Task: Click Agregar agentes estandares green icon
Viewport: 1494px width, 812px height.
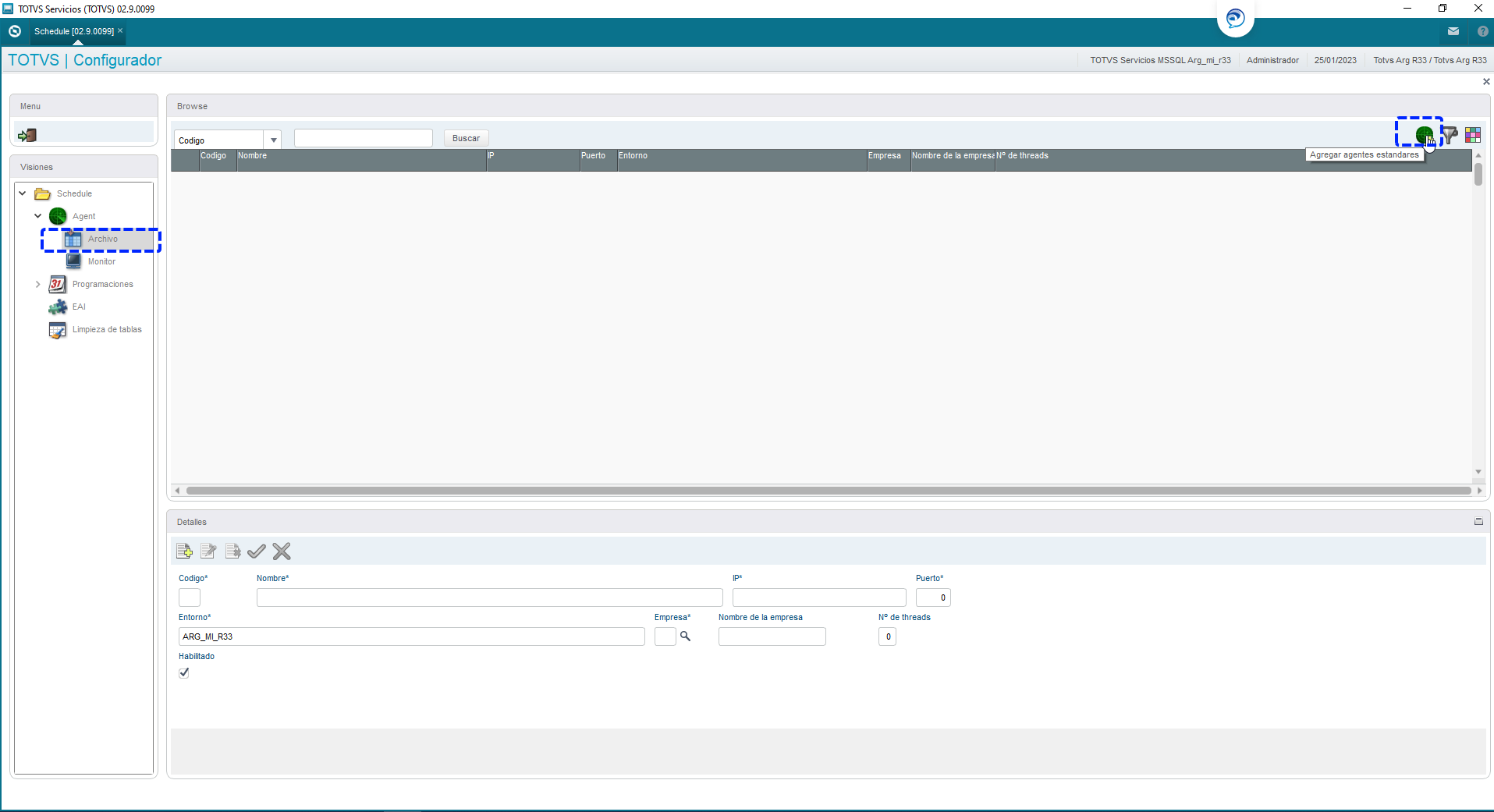Action: coord(1424,135)
